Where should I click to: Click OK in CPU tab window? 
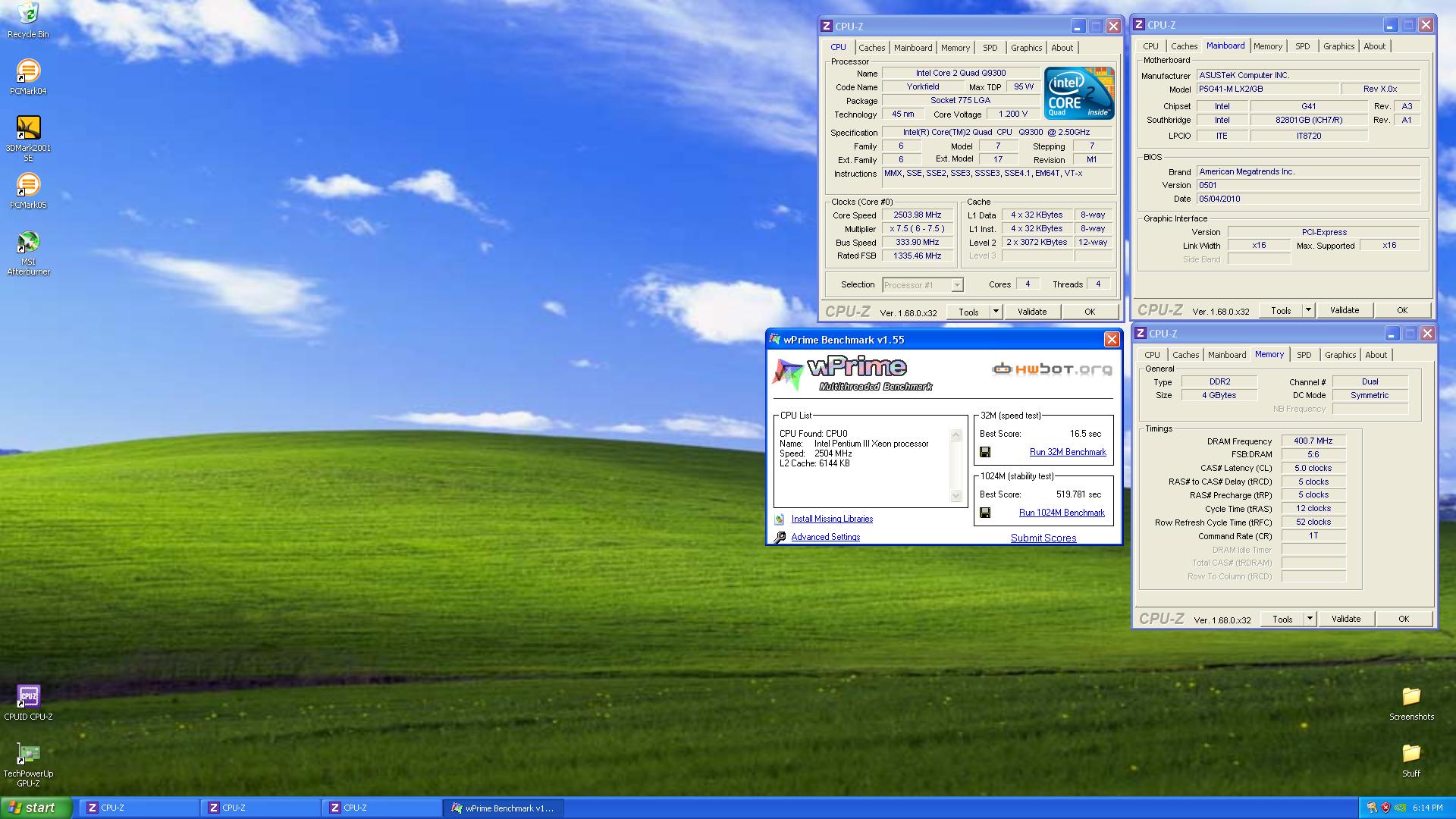point(1090,312)
